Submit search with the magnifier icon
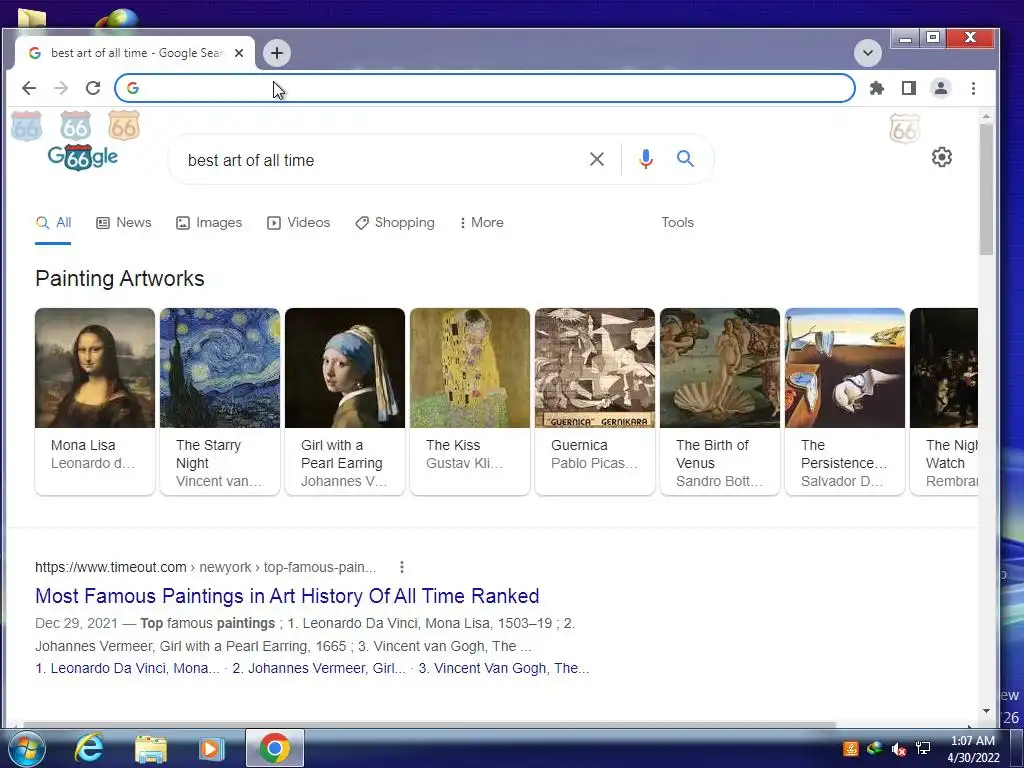Viewport: 1024px width, 768px height. point(685,159)
